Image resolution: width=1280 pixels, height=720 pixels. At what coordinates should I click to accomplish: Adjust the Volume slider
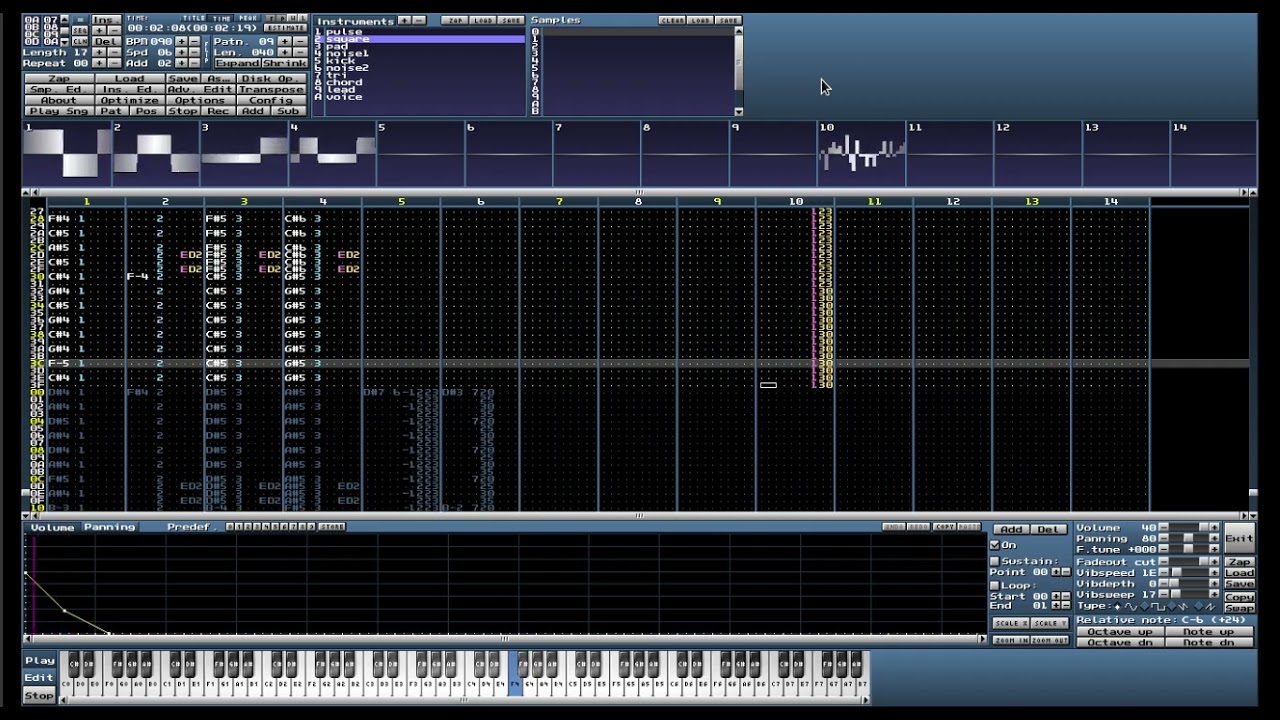coord(1189,527)
